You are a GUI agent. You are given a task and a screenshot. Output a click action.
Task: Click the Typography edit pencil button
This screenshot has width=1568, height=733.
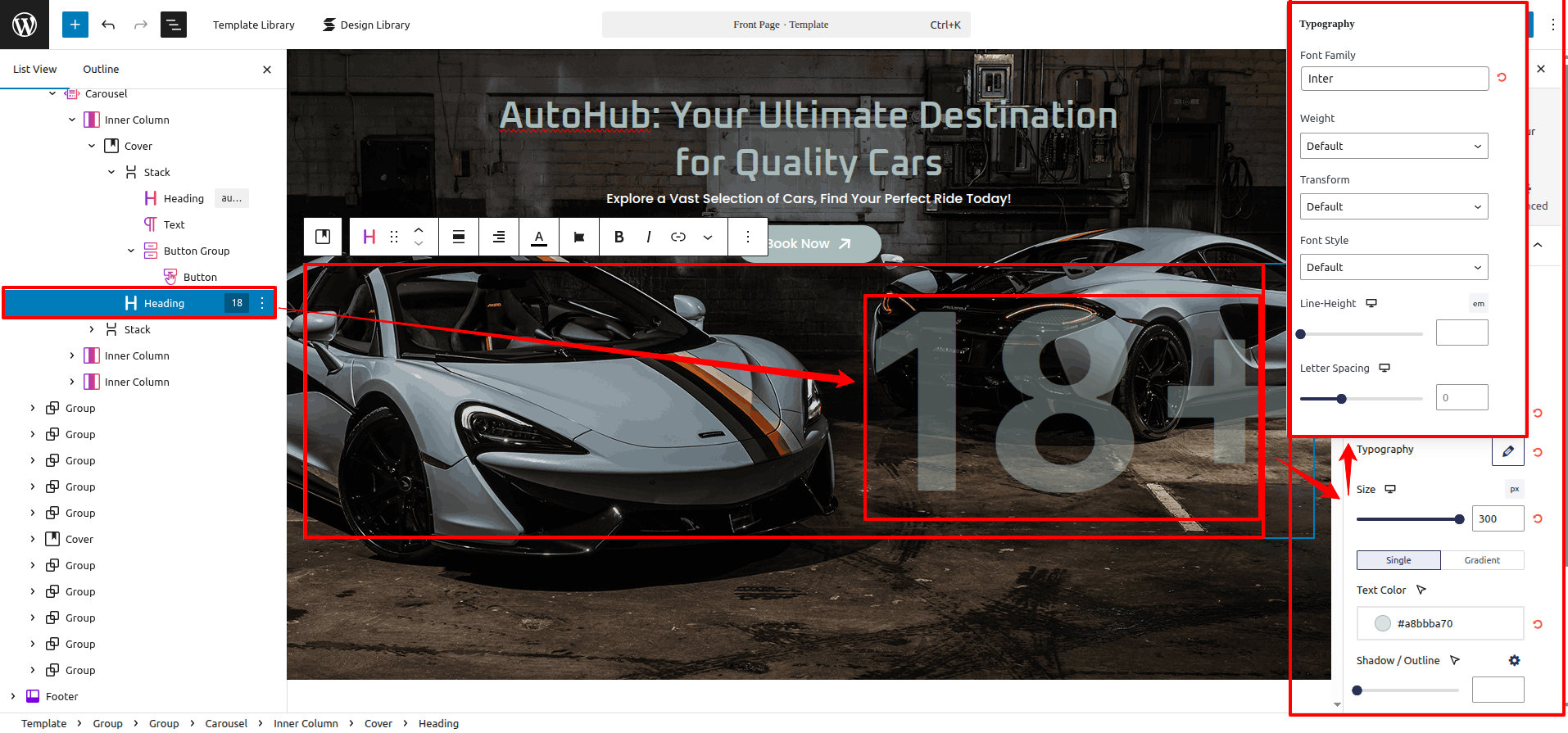1507,451
